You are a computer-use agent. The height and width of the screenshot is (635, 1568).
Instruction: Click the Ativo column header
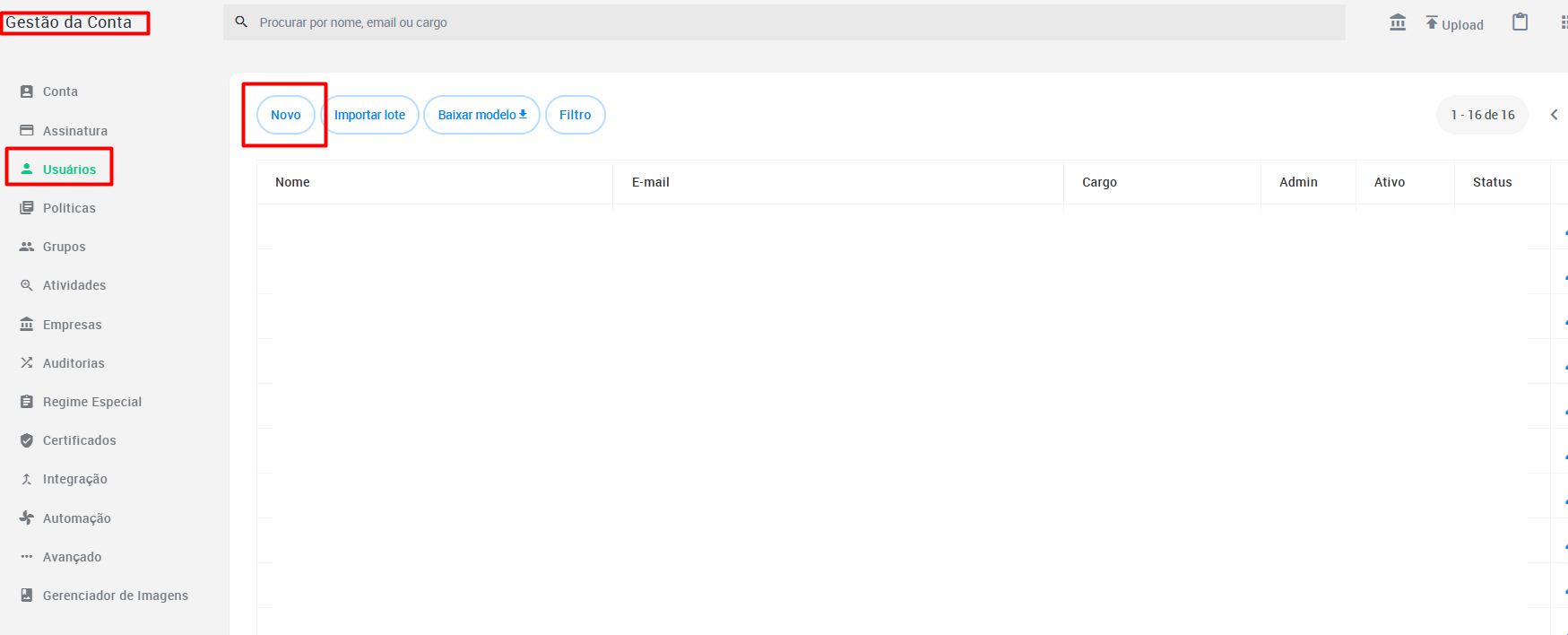[x=1390, y=182]
